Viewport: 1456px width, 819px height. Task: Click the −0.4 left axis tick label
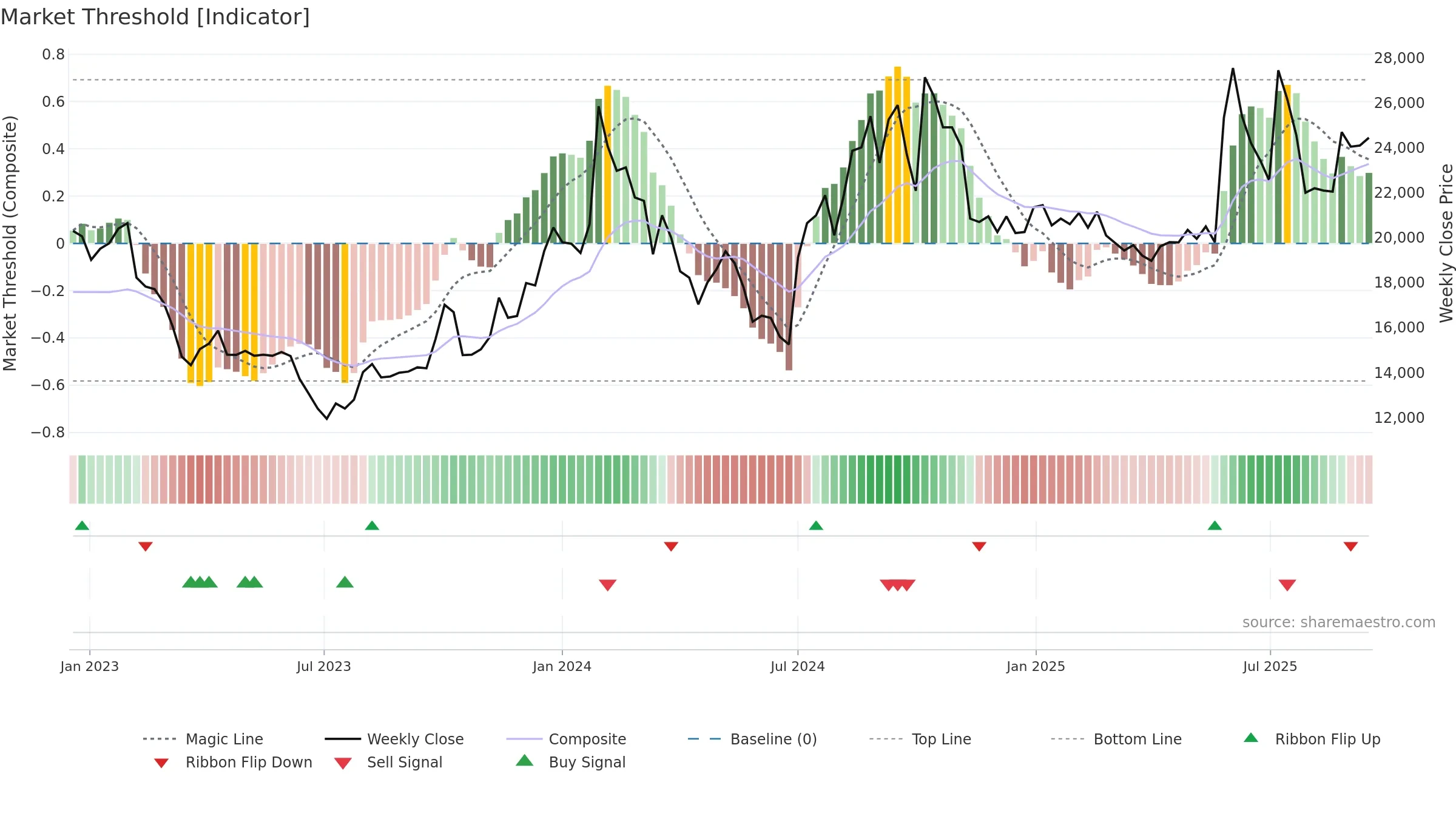click(x=48, y=338)
